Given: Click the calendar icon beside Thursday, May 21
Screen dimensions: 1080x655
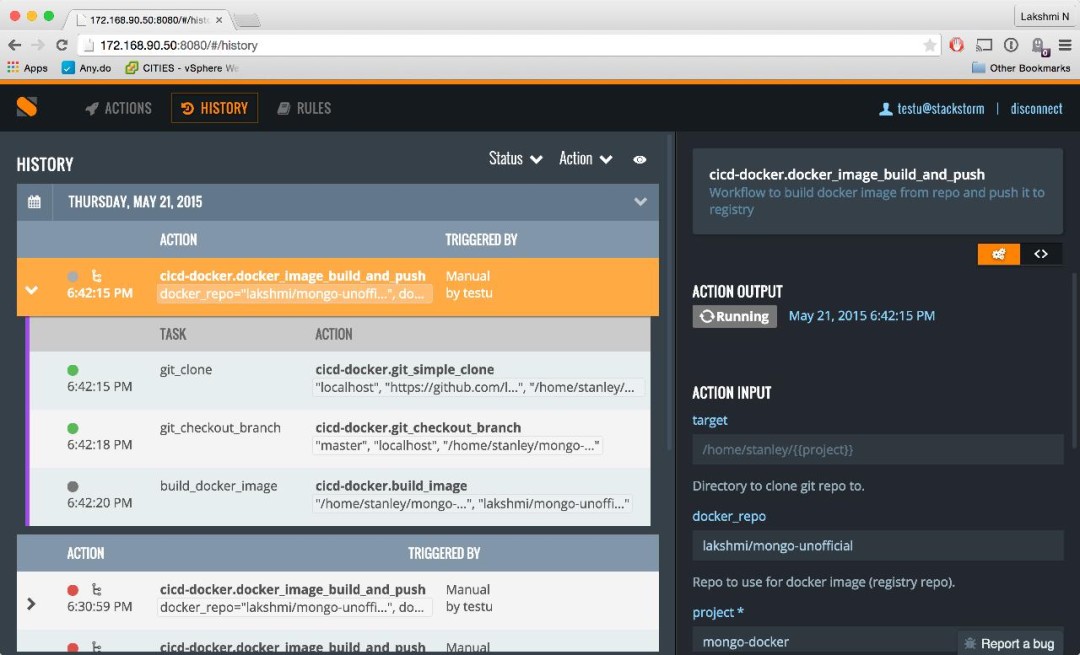Looking at the screenshot, I should coord(34,202).
